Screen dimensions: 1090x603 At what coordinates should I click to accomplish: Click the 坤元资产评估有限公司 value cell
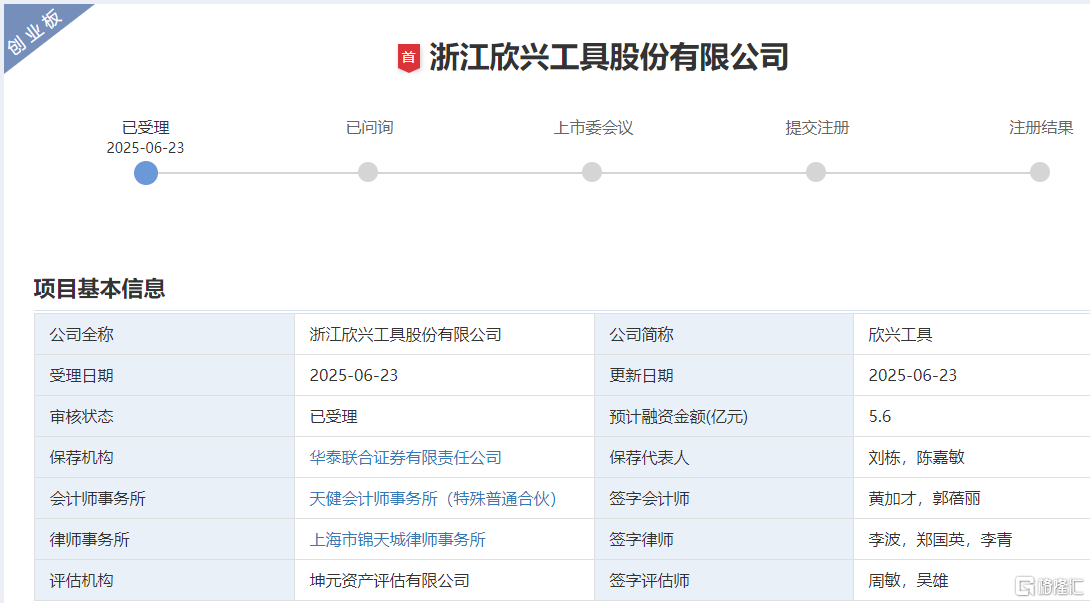(444, 581)
